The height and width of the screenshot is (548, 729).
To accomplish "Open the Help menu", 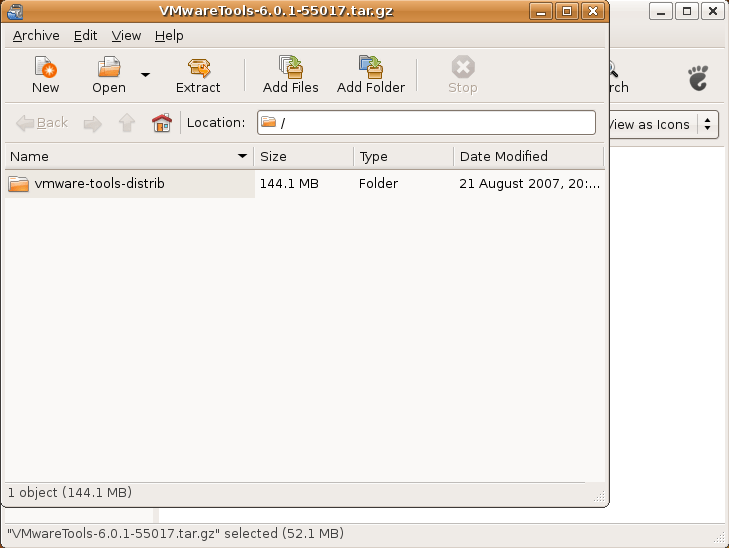I will tap(169, 36).
